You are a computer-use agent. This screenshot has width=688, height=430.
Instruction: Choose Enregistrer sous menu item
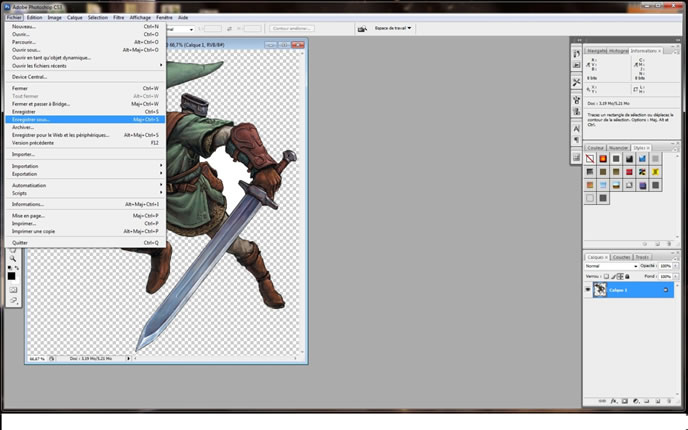[x=86, y=119]
